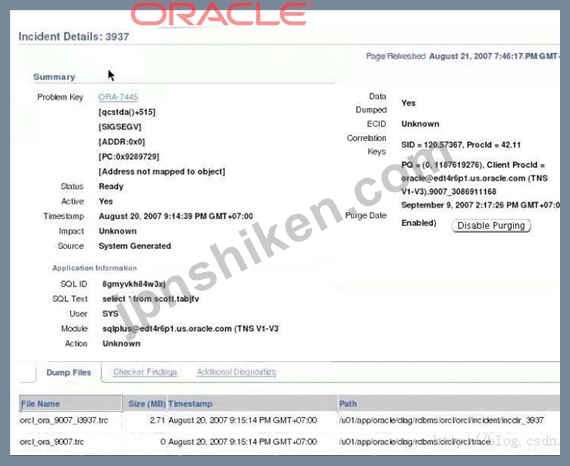Click path ending incident/incdir_3937

(441, 420)
